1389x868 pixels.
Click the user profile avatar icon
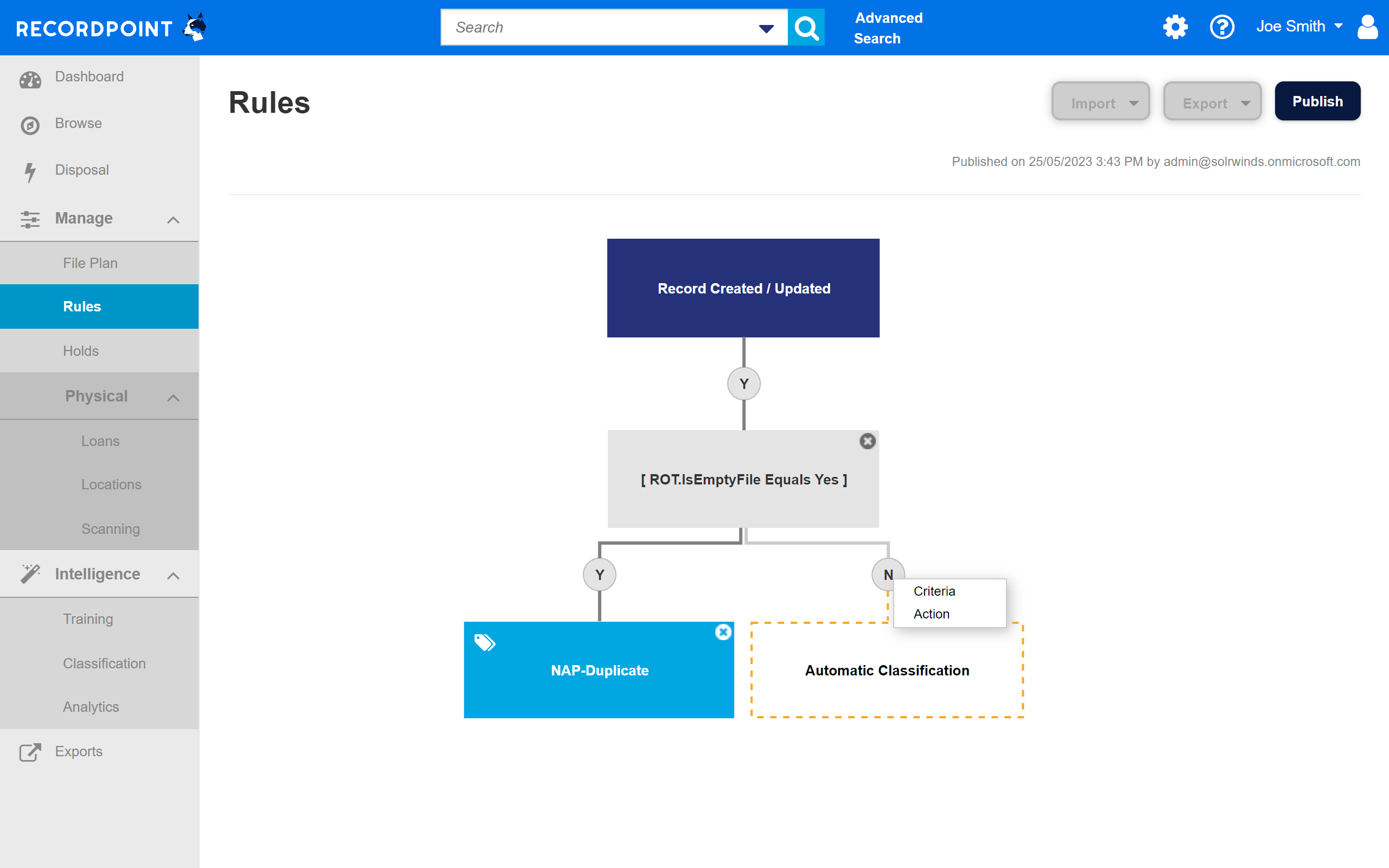(1368, 27)
